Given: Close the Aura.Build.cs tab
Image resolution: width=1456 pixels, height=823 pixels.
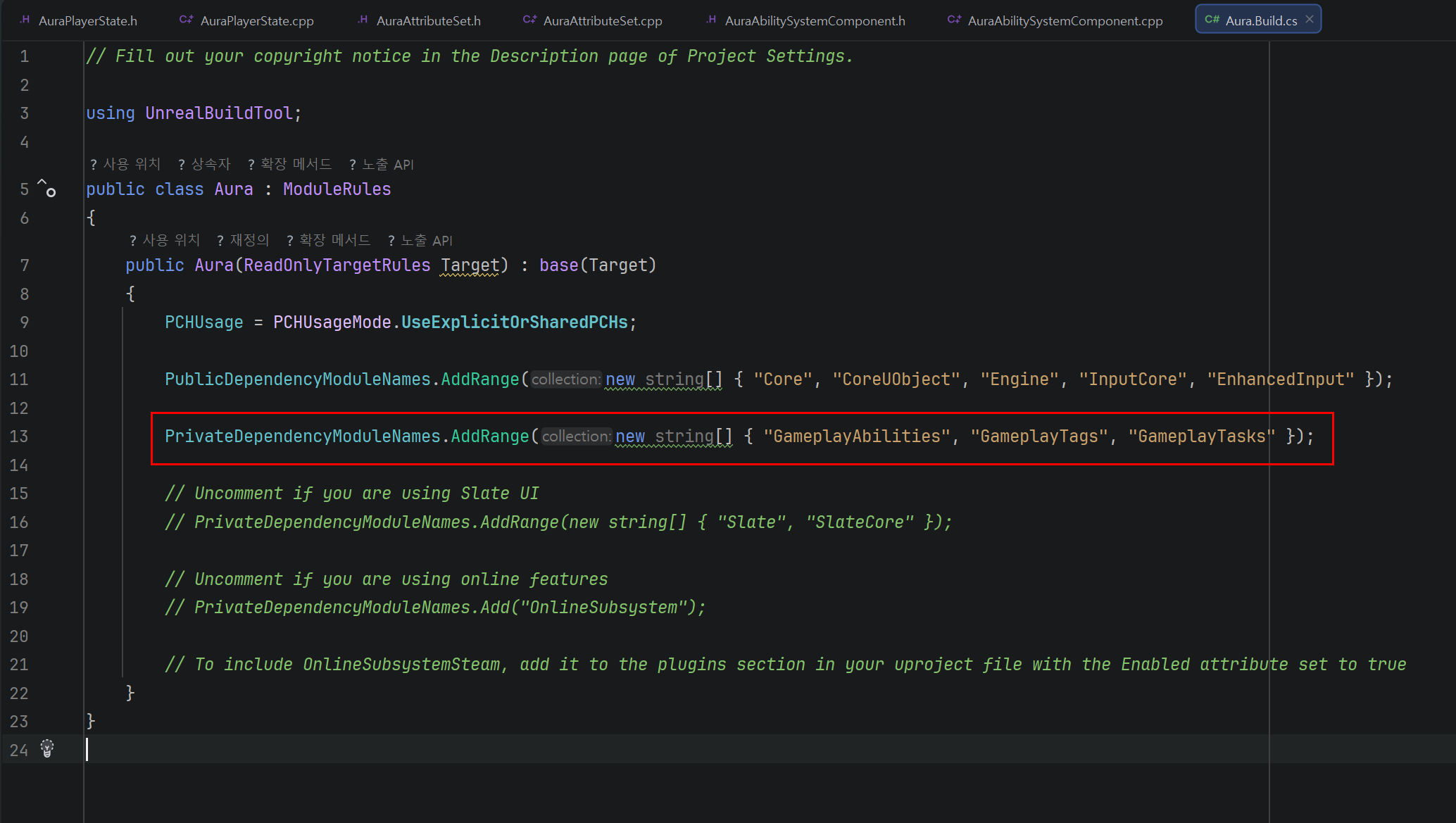Looking at the screenshot, I should (x=1310, y=19).
